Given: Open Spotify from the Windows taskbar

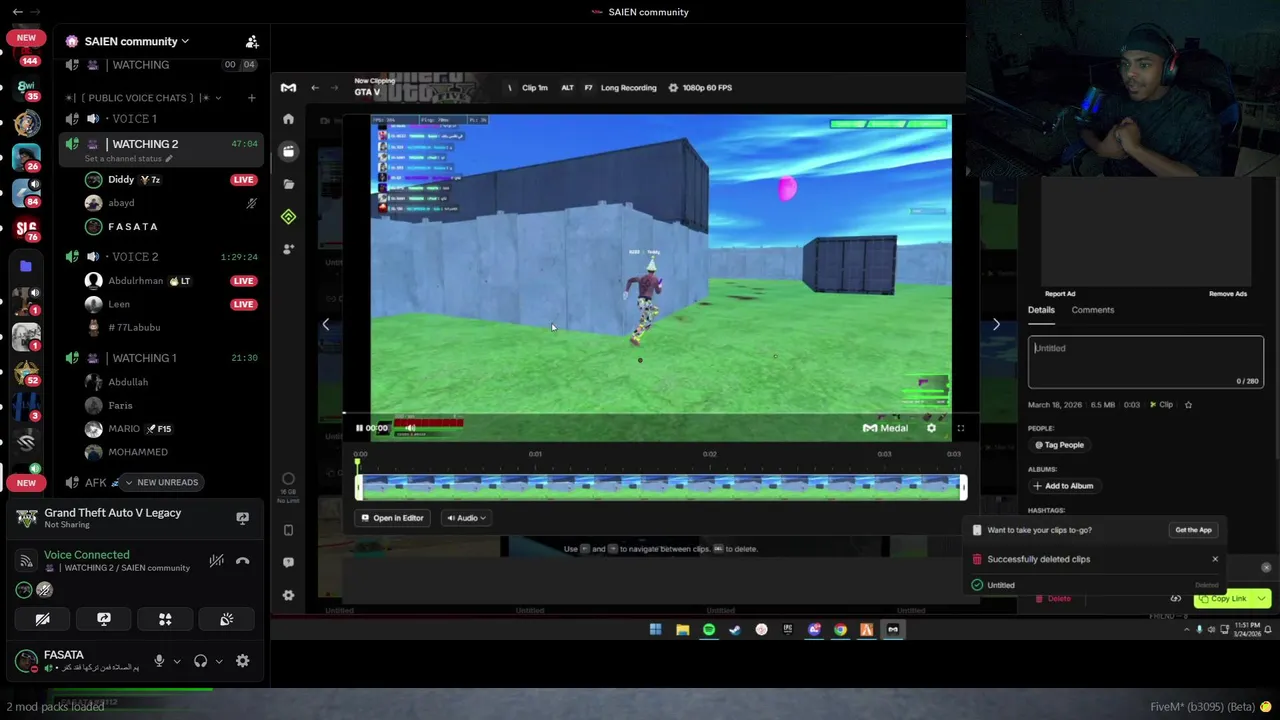Looking at the screenshot, I should [709, 629].
